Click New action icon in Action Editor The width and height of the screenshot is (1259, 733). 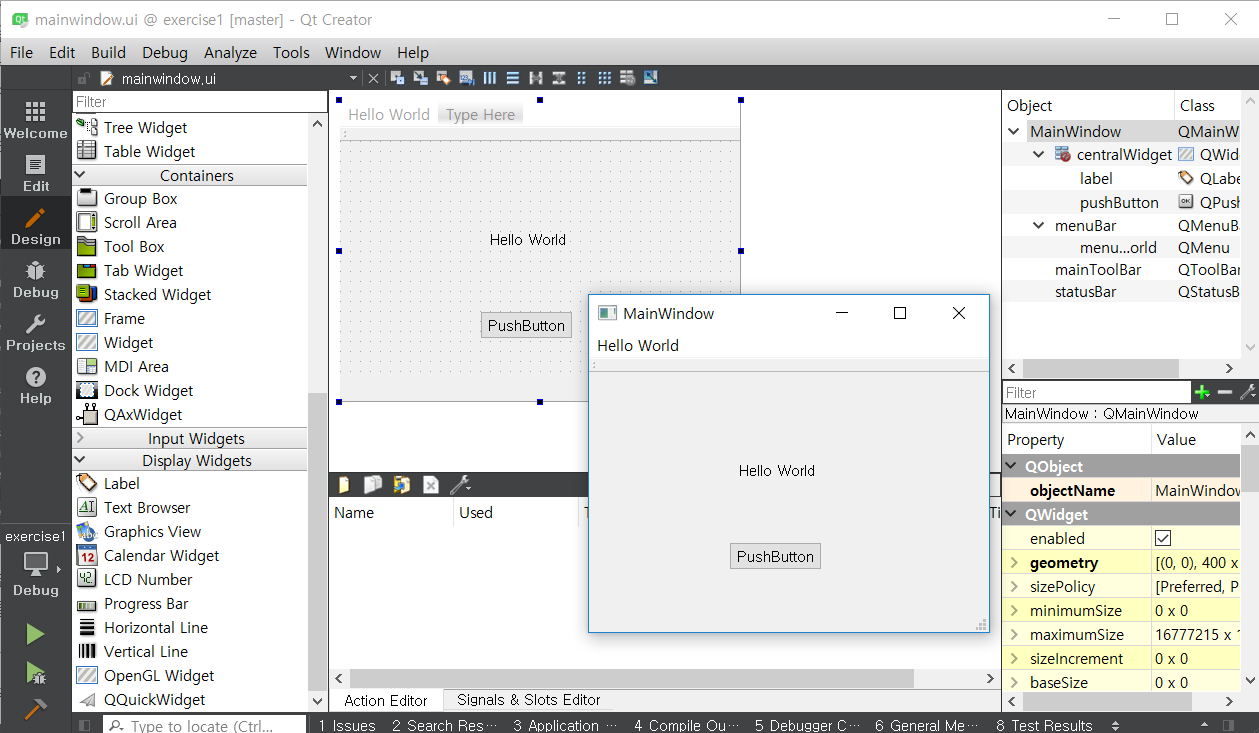pyautogui.click(x=344, y=485)
